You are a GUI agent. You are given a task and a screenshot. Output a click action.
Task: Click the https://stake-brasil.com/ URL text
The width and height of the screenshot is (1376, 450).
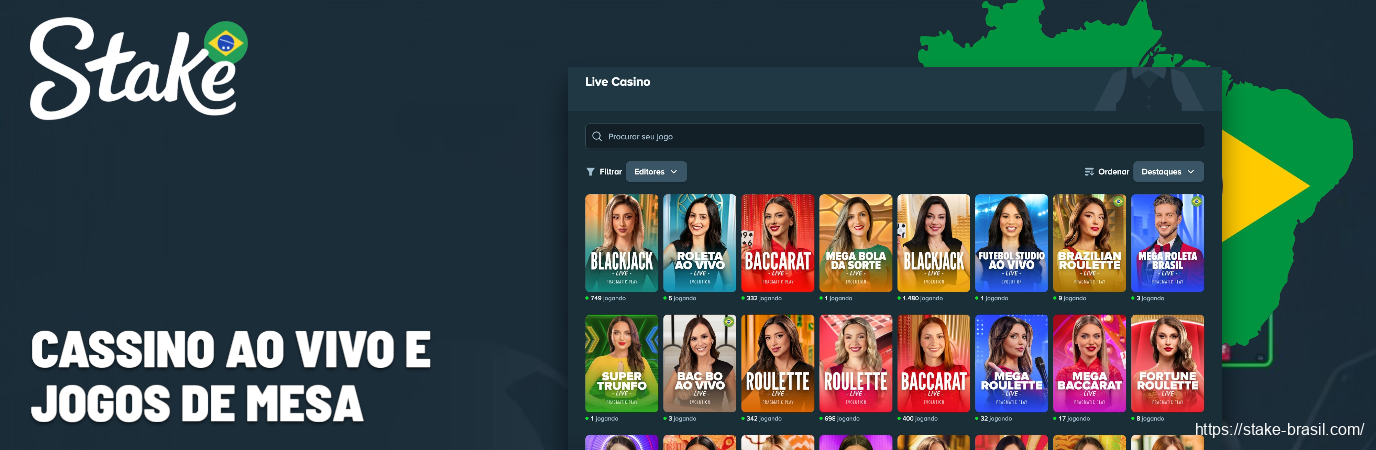point(1280,430)
